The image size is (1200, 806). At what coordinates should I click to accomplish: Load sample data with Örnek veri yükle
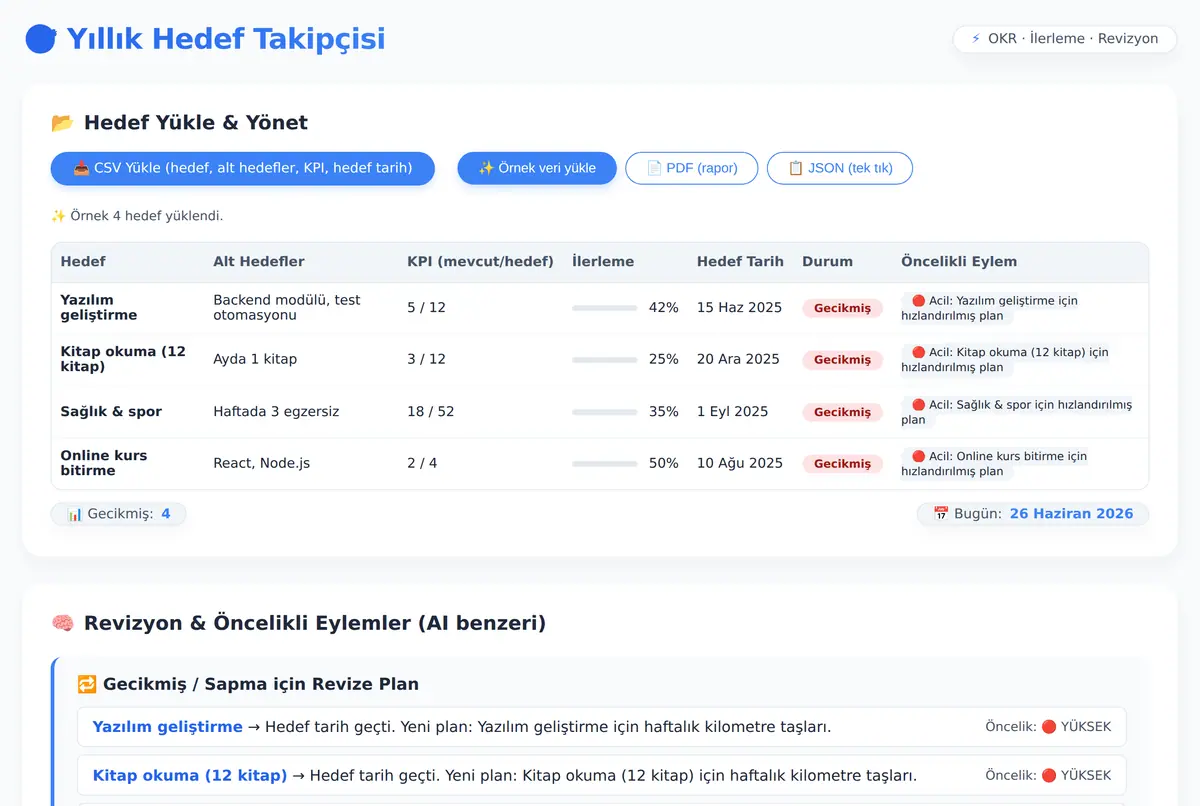tap(537, 168)
